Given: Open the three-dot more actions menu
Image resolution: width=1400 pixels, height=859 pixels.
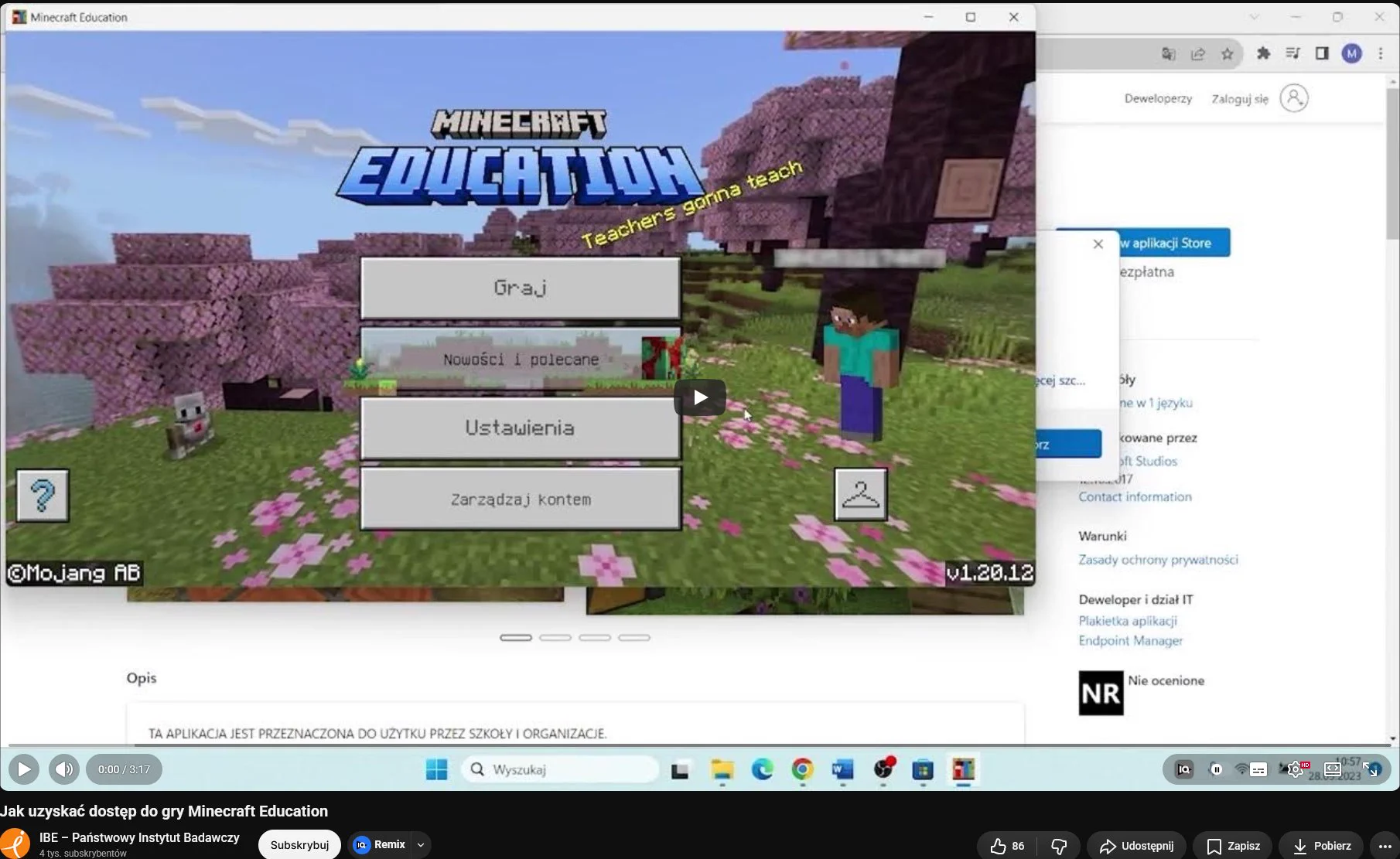Looking at the screenshot, I should click(x=1385, y=846).
